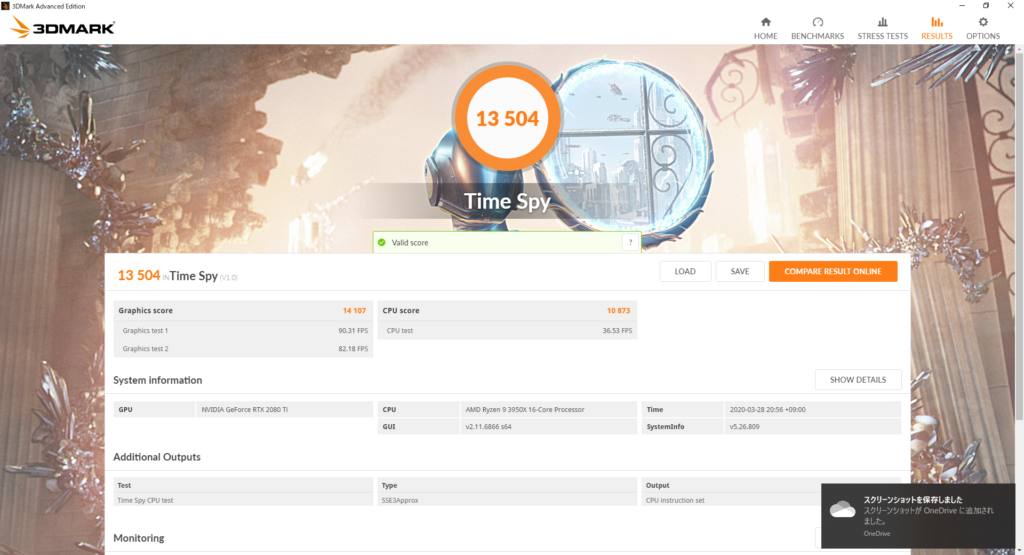The width and height of the screenshot is (1024, 555).
Task: Select Graphics test 1 row
Action: tap(243, 330)
